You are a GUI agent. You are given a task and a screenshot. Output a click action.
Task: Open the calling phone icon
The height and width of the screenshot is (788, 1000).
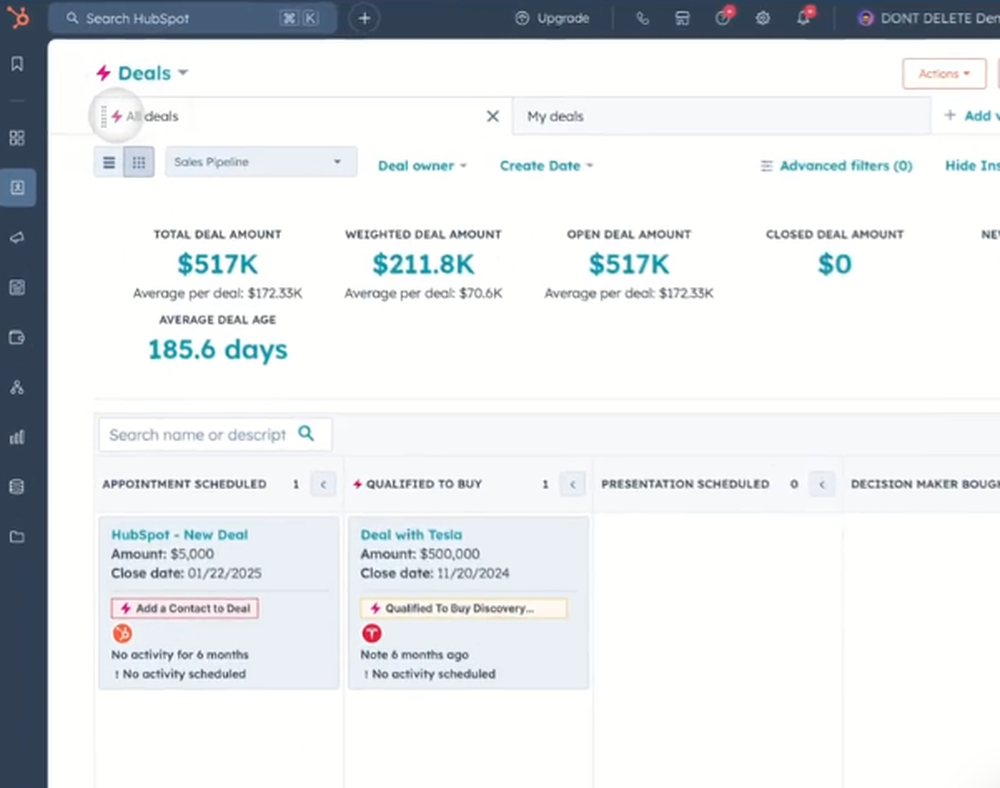(643, 18)
